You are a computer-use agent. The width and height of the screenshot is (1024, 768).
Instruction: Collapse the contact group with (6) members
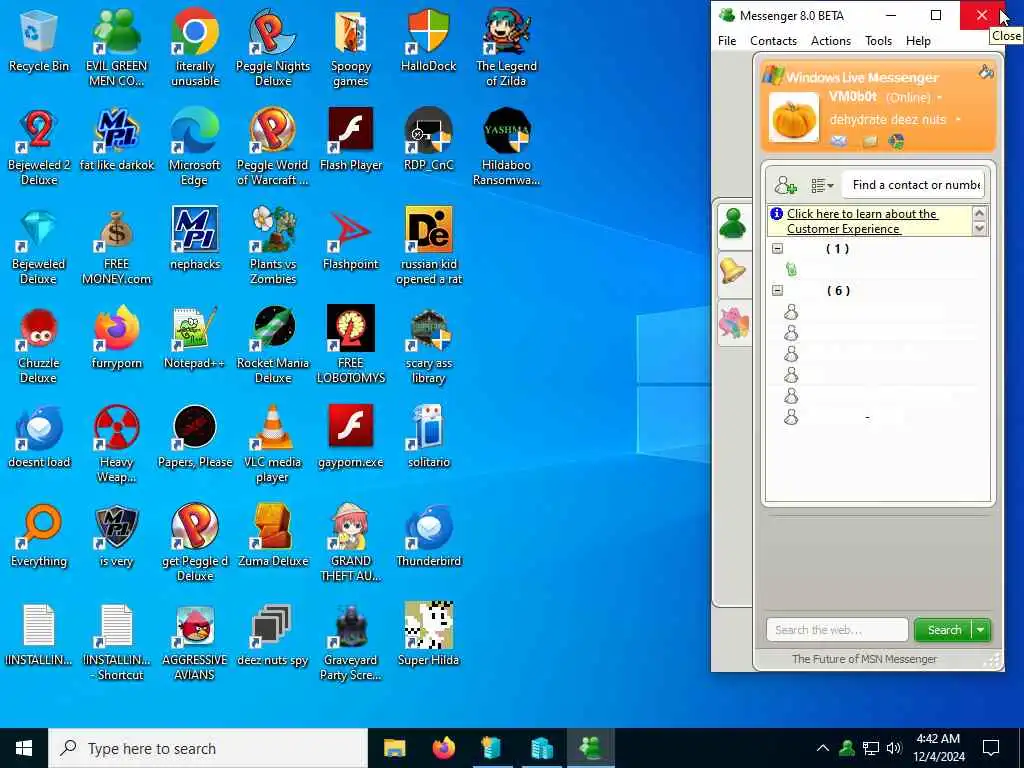(x=777, y=291)
